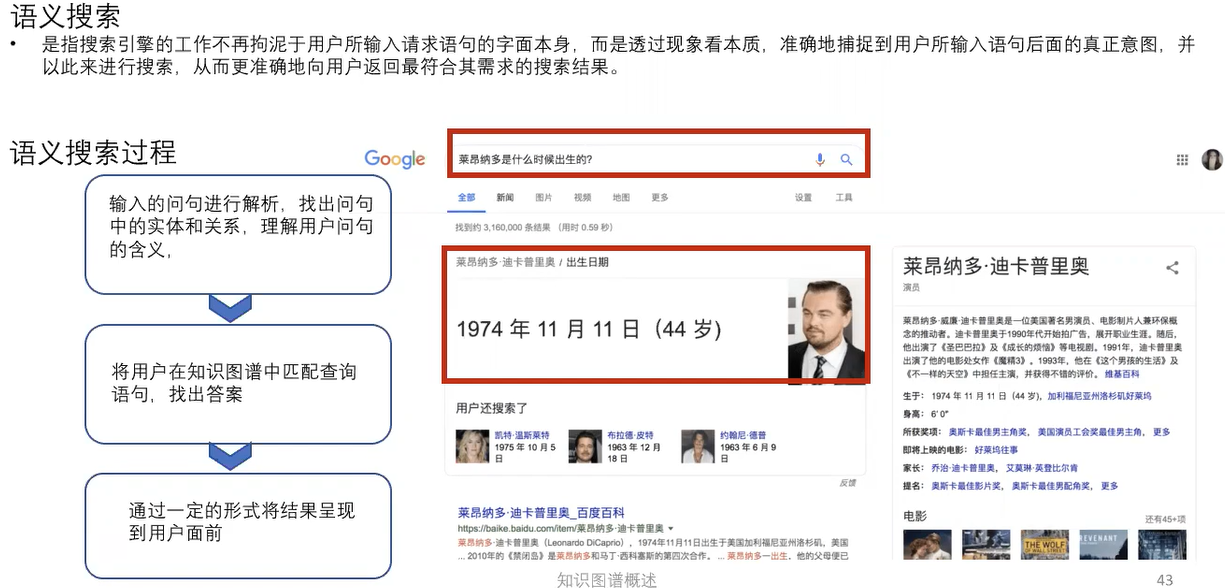Open the 凯特·温斯莱特 link
This screenshot has height=588, width=1225.
pos(523,435)
